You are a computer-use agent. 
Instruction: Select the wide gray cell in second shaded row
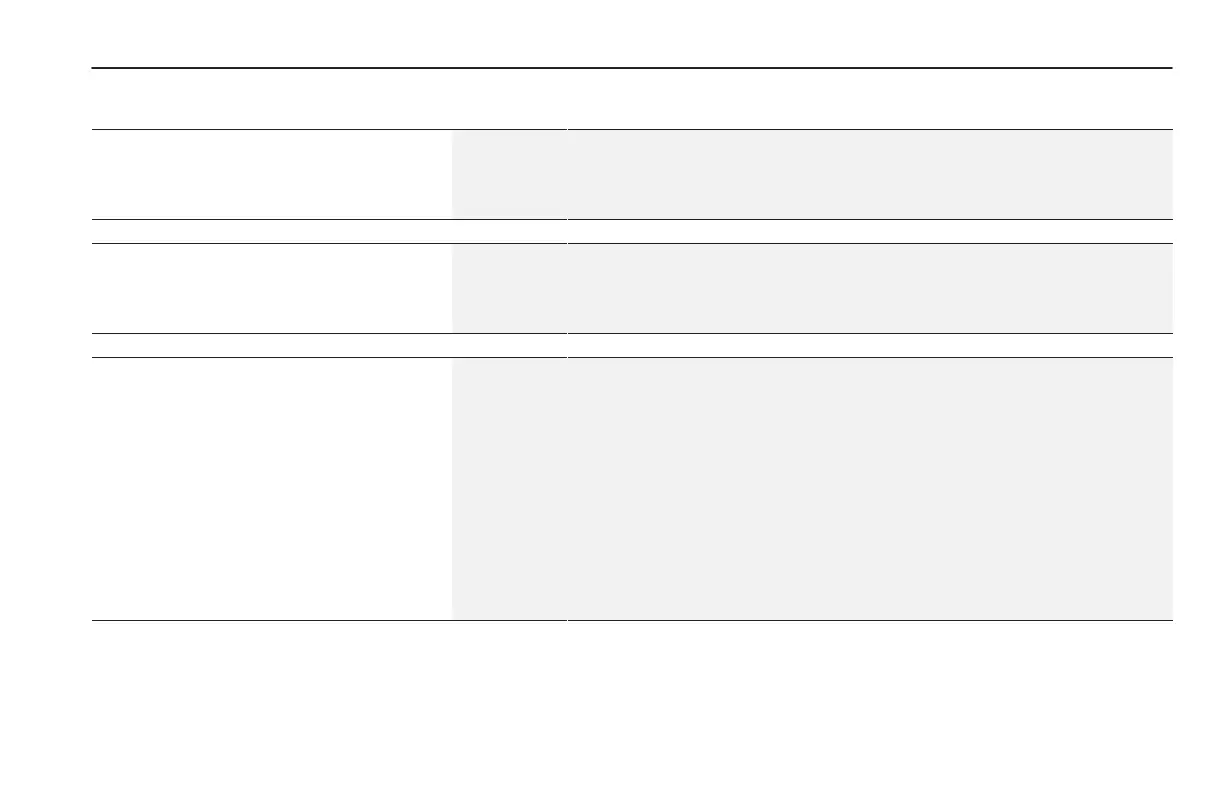coord(869,288)
